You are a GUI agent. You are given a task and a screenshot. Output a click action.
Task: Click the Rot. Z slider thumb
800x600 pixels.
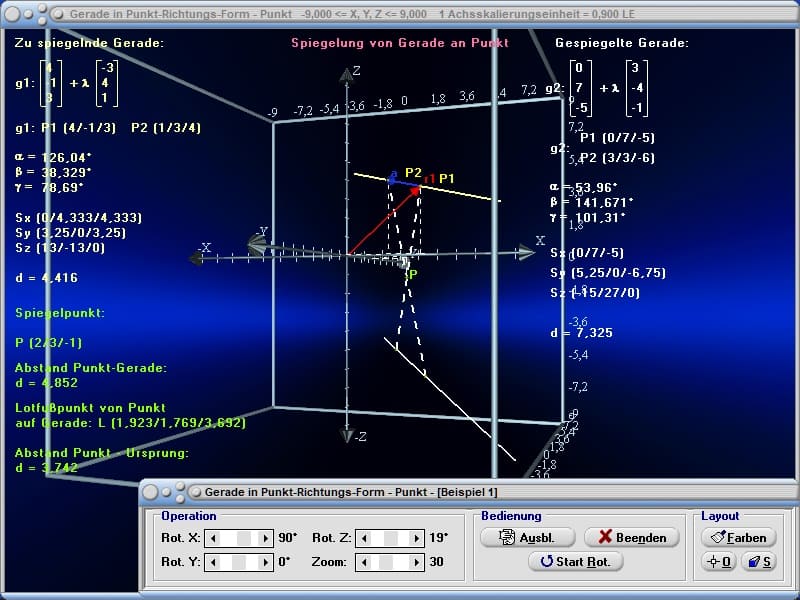pyautogui.click(x=391, y=538)
